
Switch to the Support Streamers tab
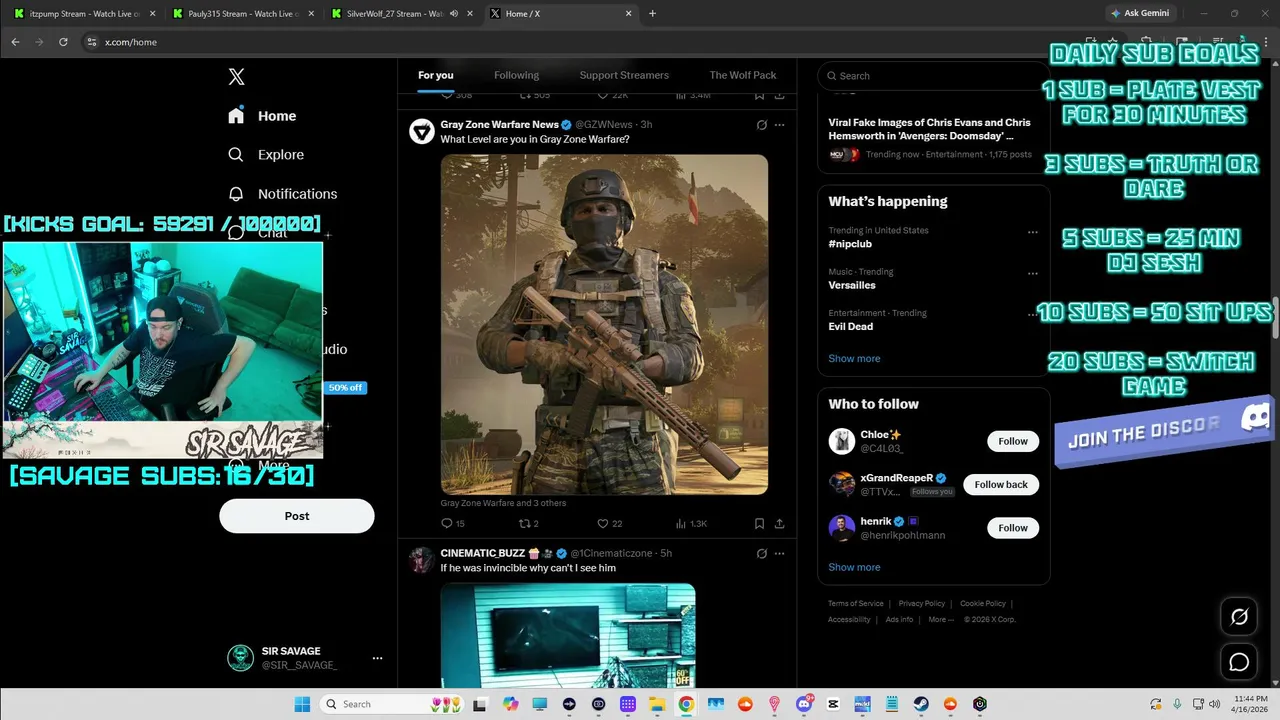pyautogui.click(x=624, y=75)
